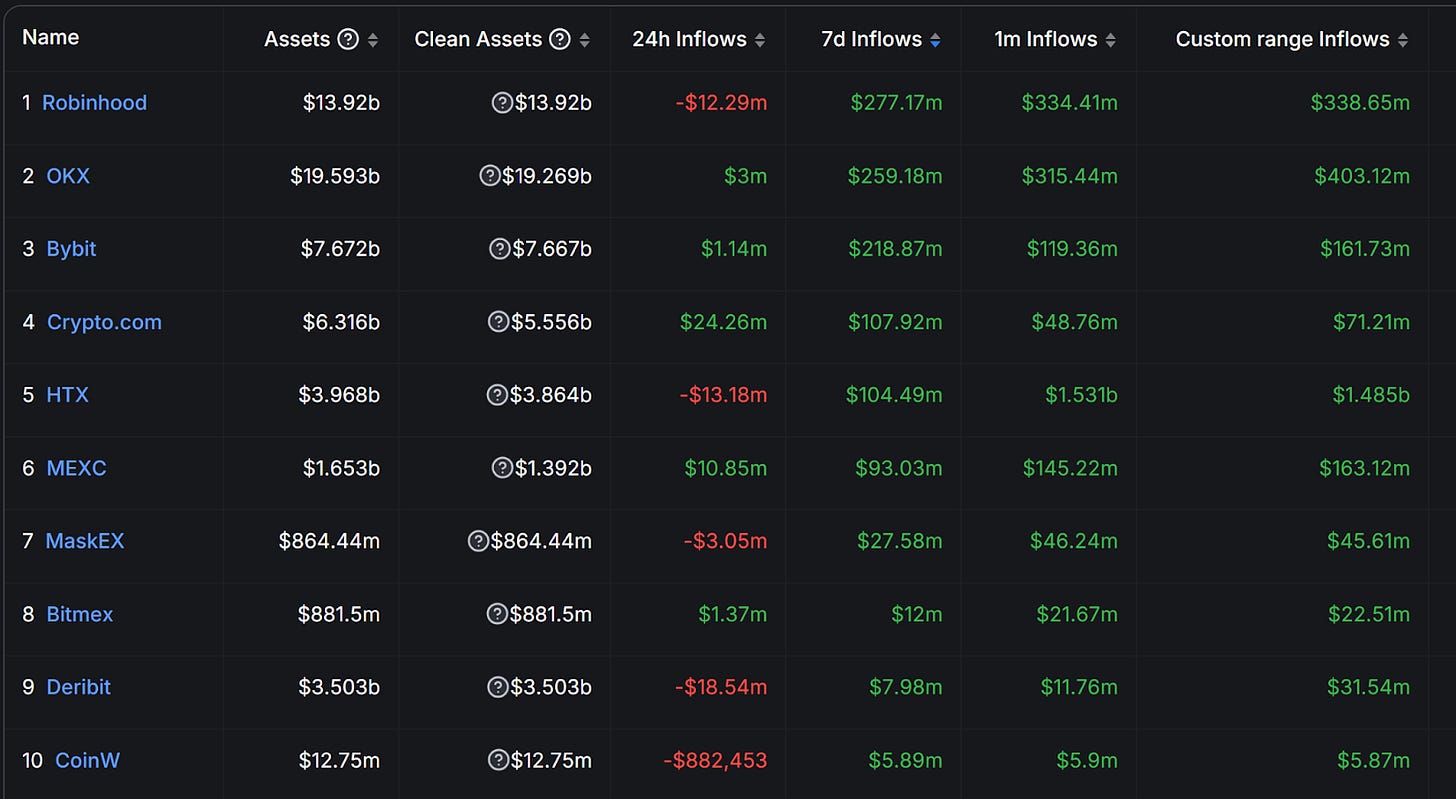Open the Bitmex exchange link
This screenshot has width=1456, height=799.
tap(80, 613)
